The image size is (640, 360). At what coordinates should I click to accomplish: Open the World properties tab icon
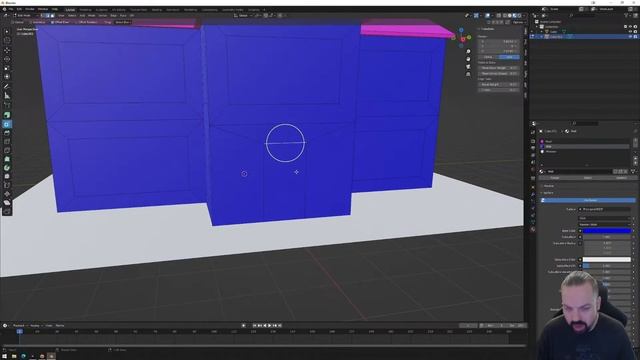point(533,170)
